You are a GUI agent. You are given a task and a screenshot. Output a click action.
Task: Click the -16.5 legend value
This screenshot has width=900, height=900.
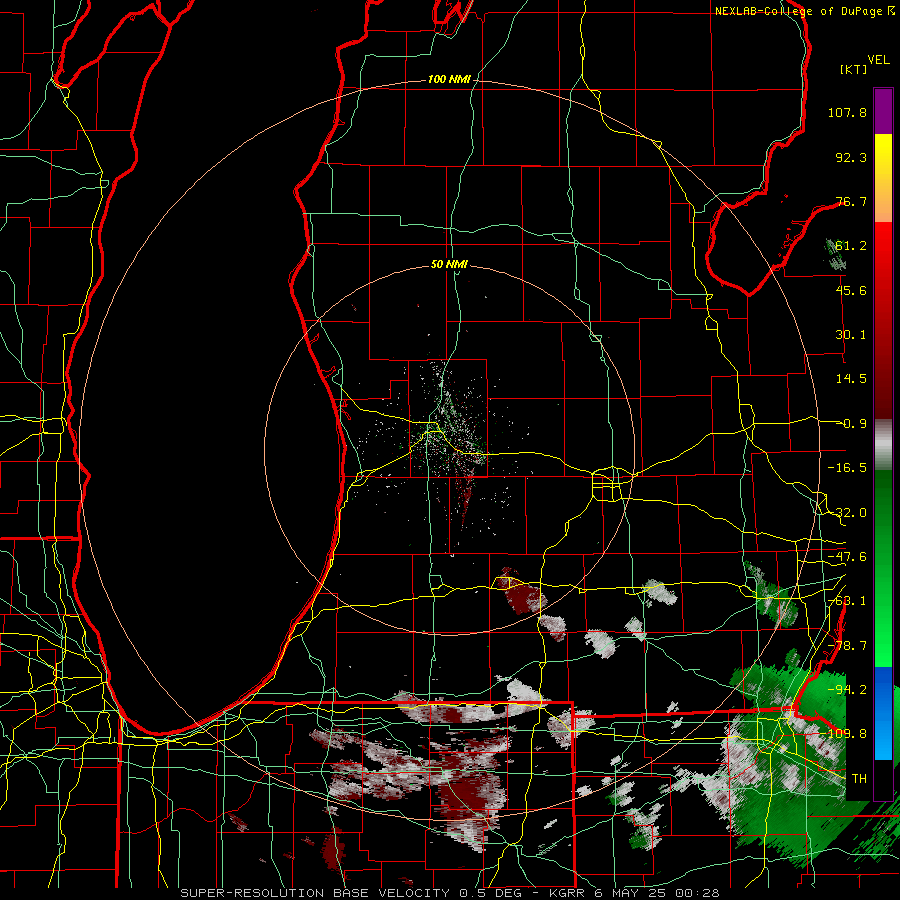click(847, 468)
